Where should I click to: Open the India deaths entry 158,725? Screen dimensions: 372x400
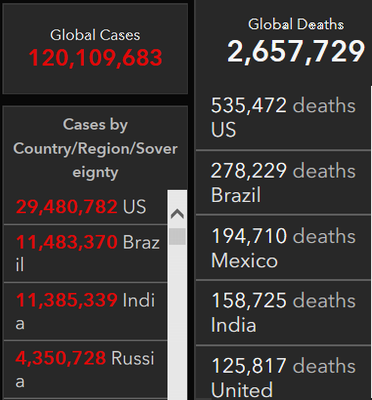pos(283,312)
